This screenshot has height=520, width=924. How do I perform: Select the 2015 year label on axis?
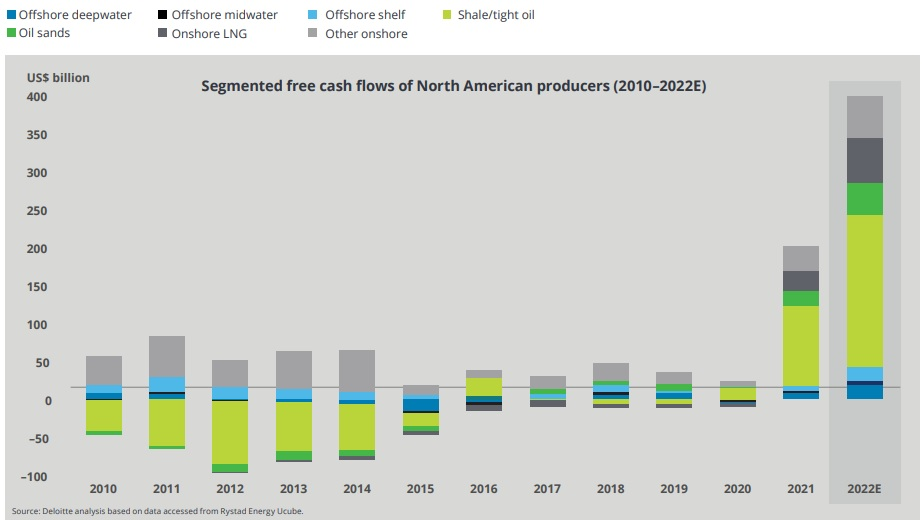[421, 489]
